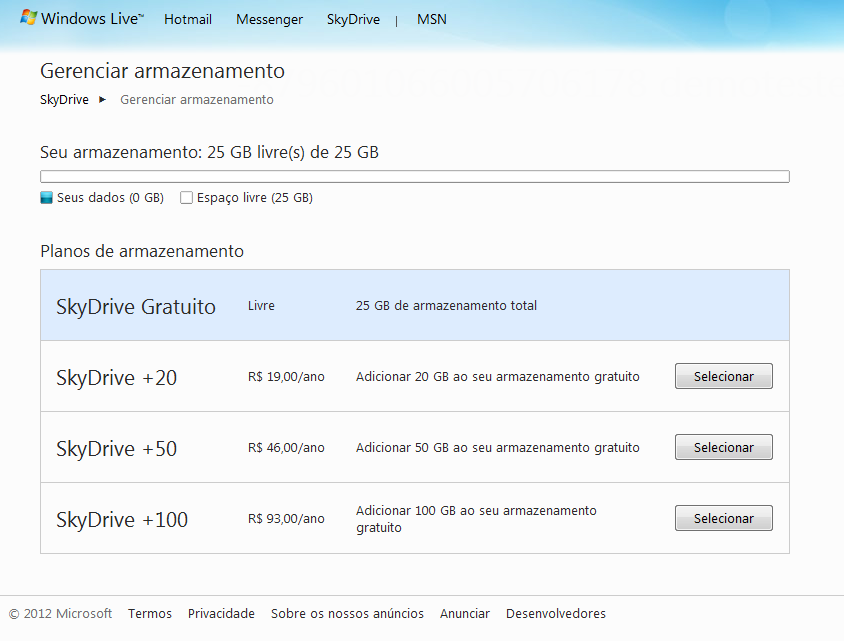Select the SkyDrive +100 plan button
The height and width of the screenshot is (641, 844).
[723, 518]
